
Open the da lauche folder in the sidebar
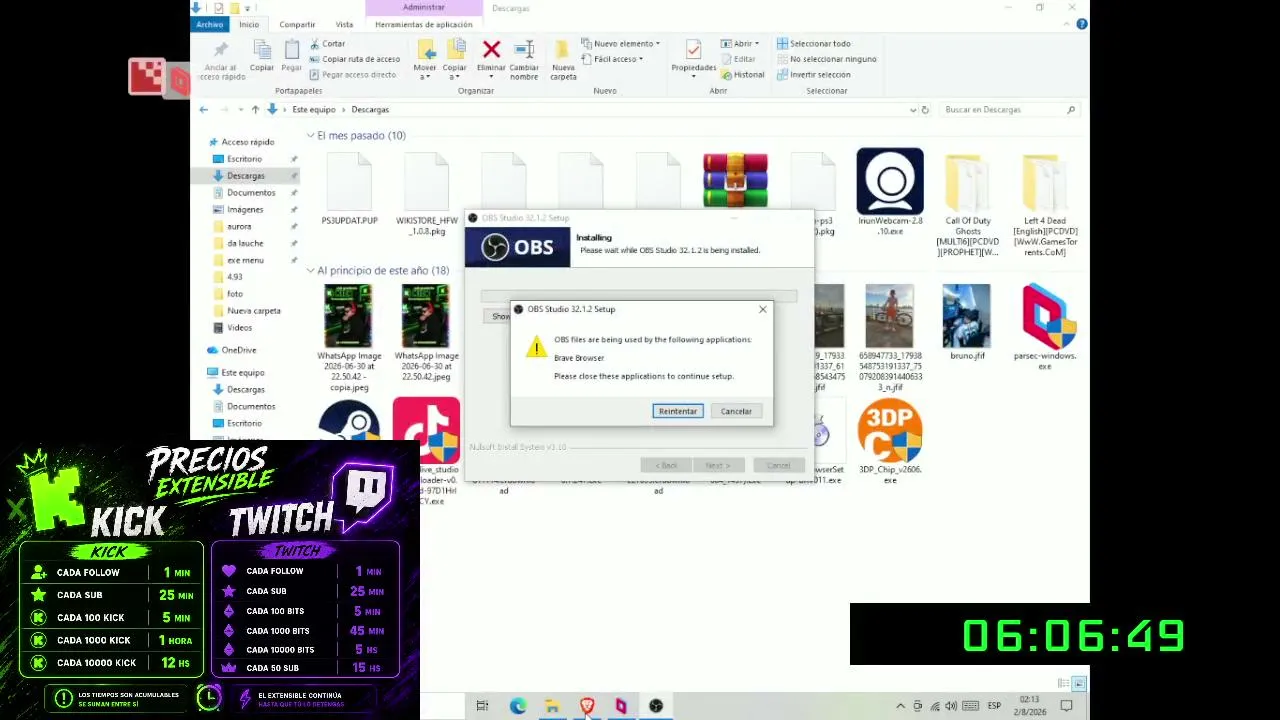pyautogui.click(x=245, y=244)
